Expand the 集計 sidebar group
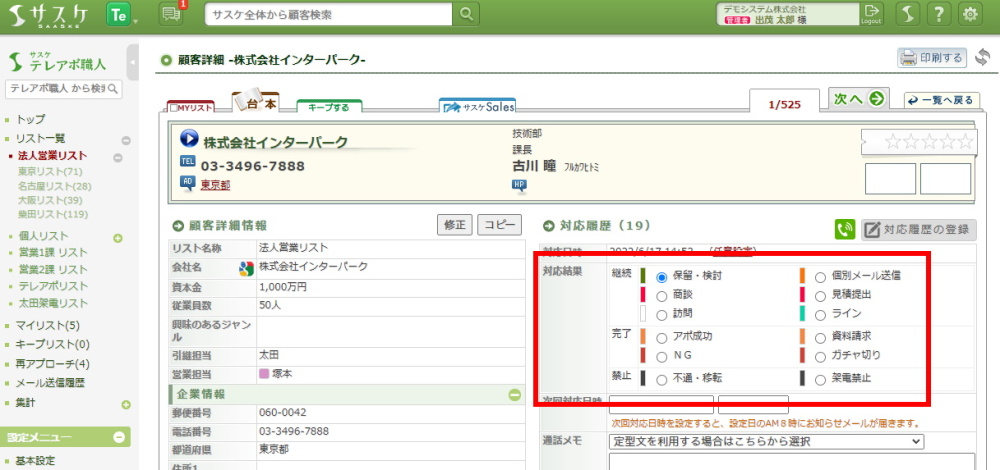This screenshot has height=470, width=1000. click(x=126, y=404)
